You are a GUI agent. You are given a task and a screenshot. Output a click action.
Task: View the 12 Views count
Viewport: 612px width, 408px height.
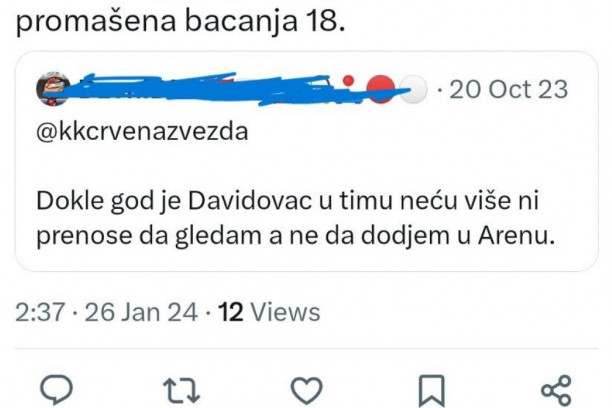coord(269,312)
